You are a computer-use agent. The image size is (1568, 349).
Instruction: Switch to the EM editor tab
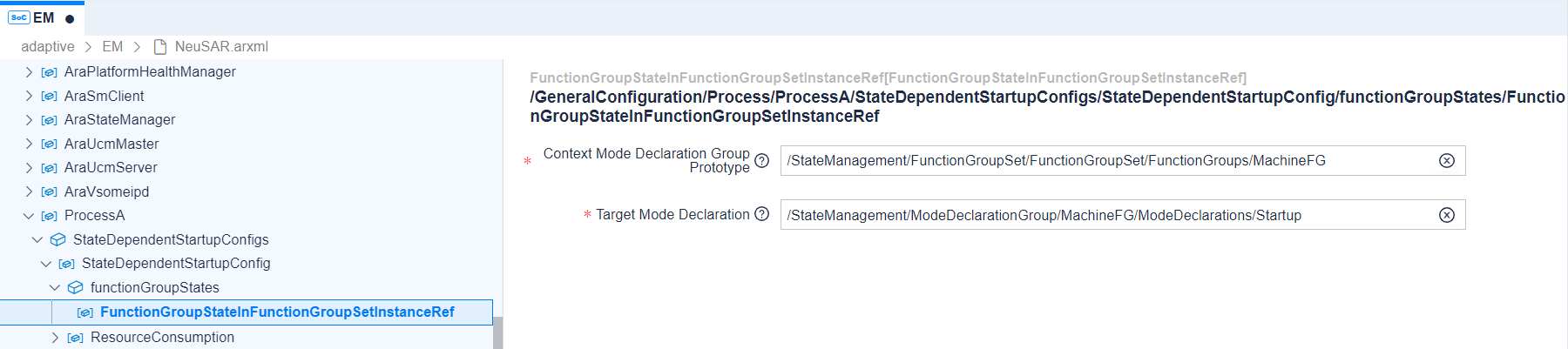(x=42, y=17)
